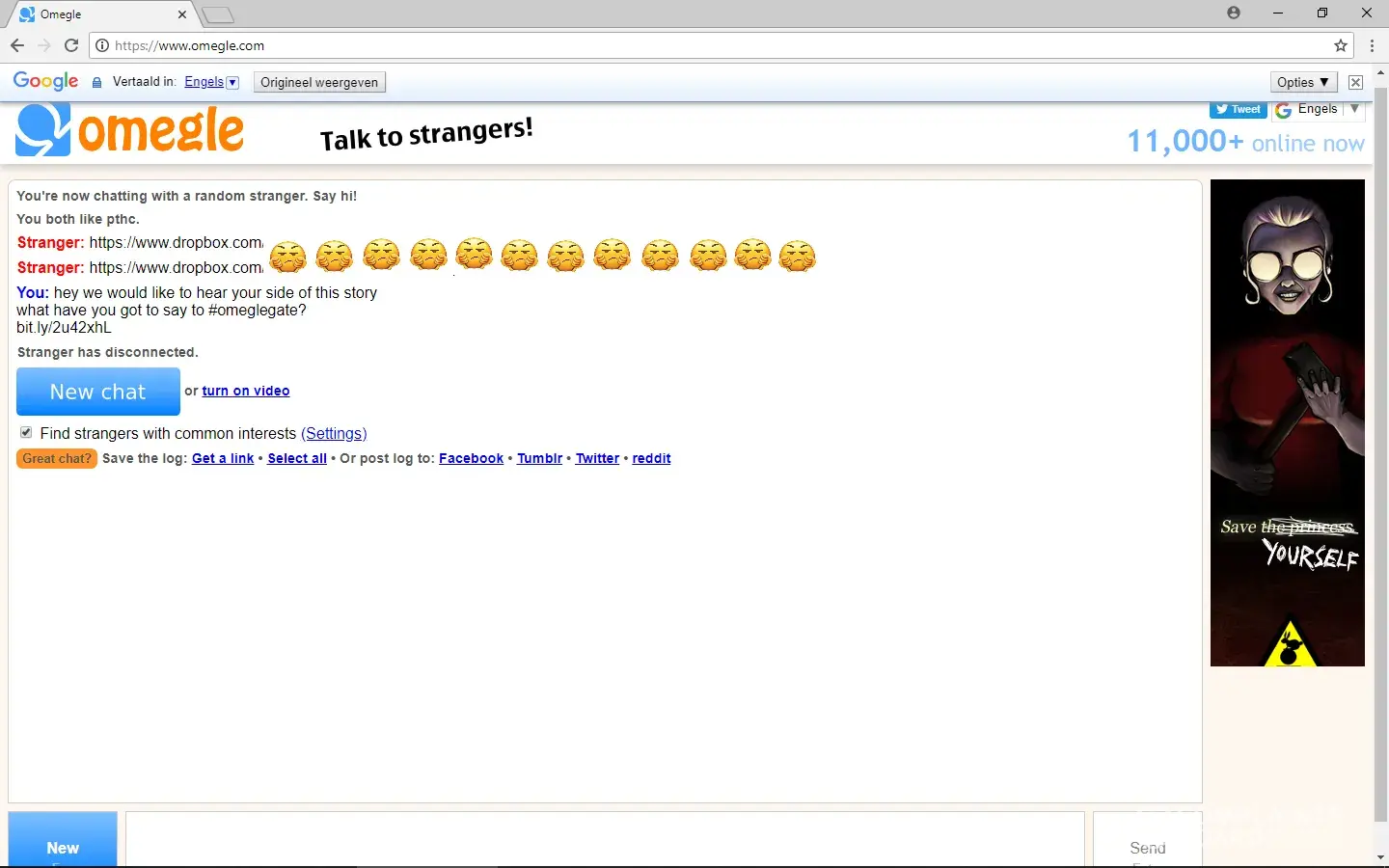Post log to reddit

coord(651,459)
